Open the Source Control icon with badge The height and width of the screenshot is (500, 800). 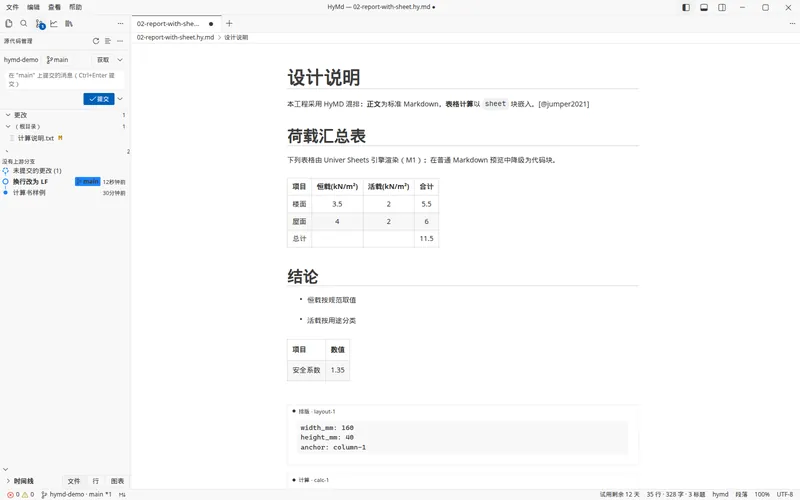[x=40, y=24]
